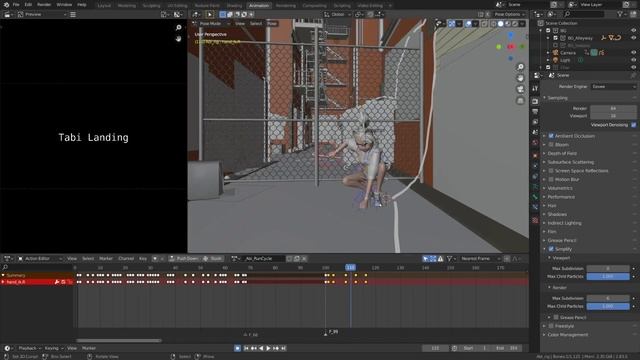This screenshot has height=360, width=640.
Task: Click the red X axis gizmo ball
Action: [511, 47]
